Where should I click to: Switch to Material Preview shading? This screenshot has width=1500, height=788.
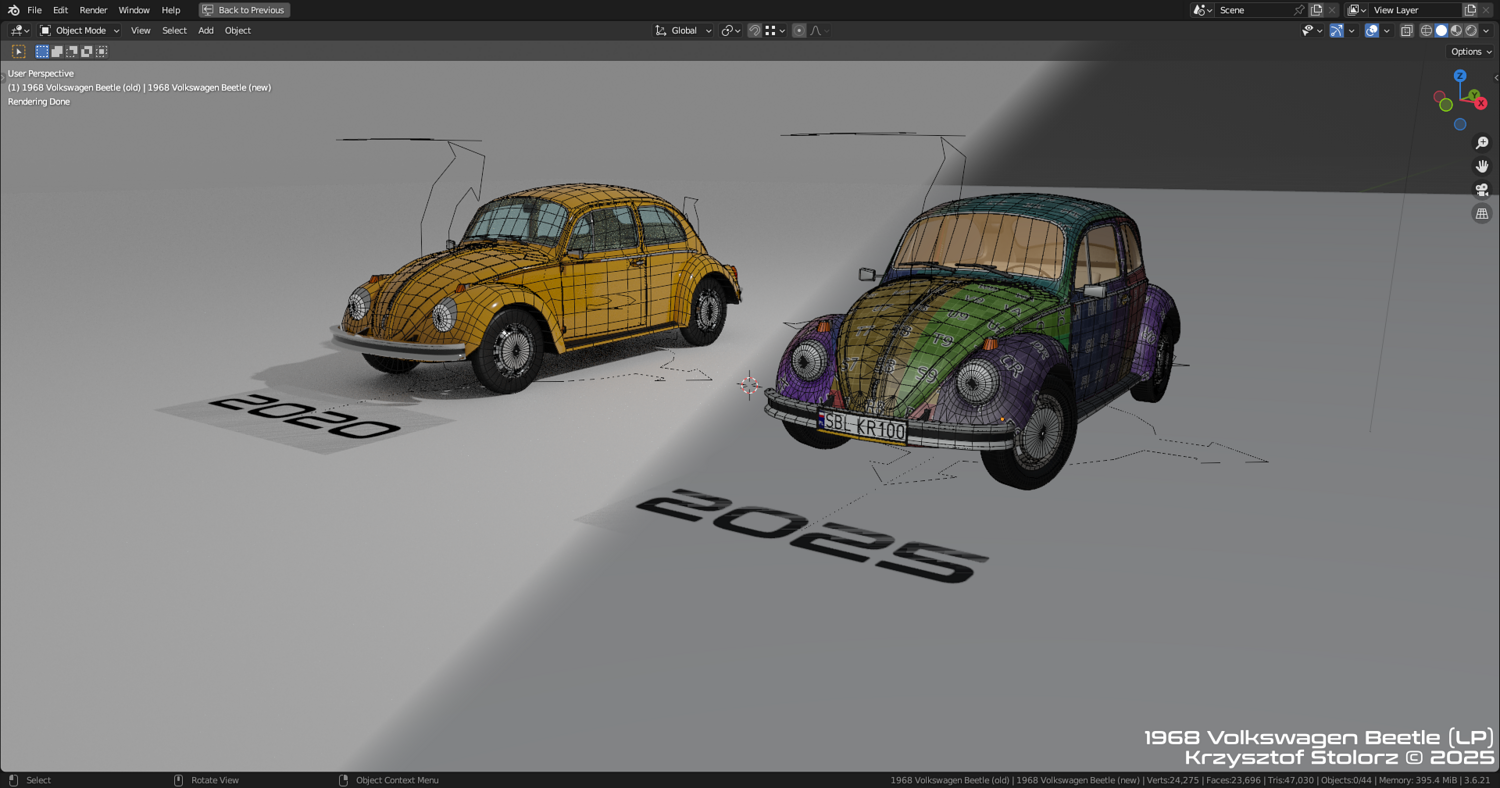(x=1457, y=31)
